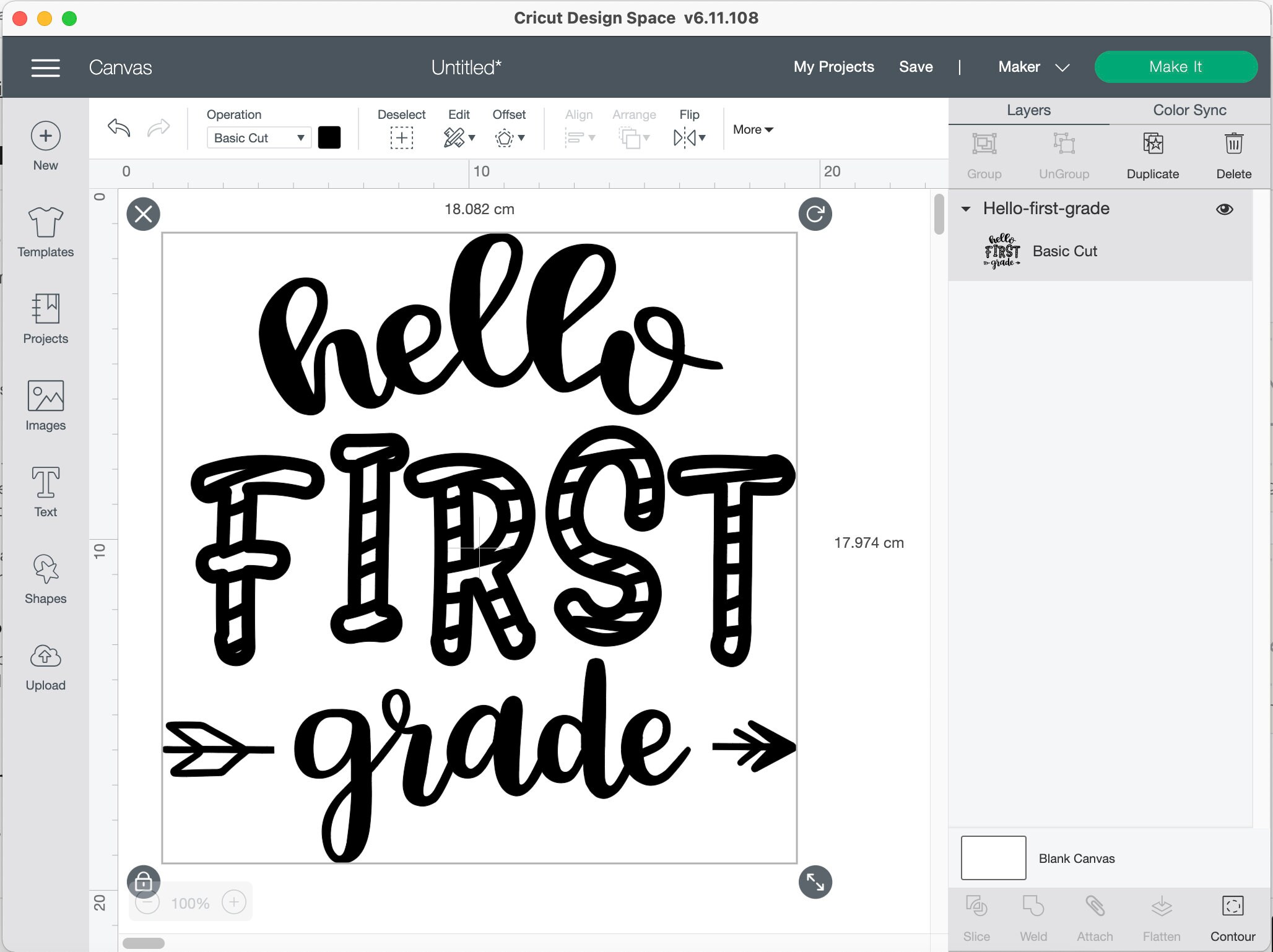Click the Make It button

point(1176,67)
